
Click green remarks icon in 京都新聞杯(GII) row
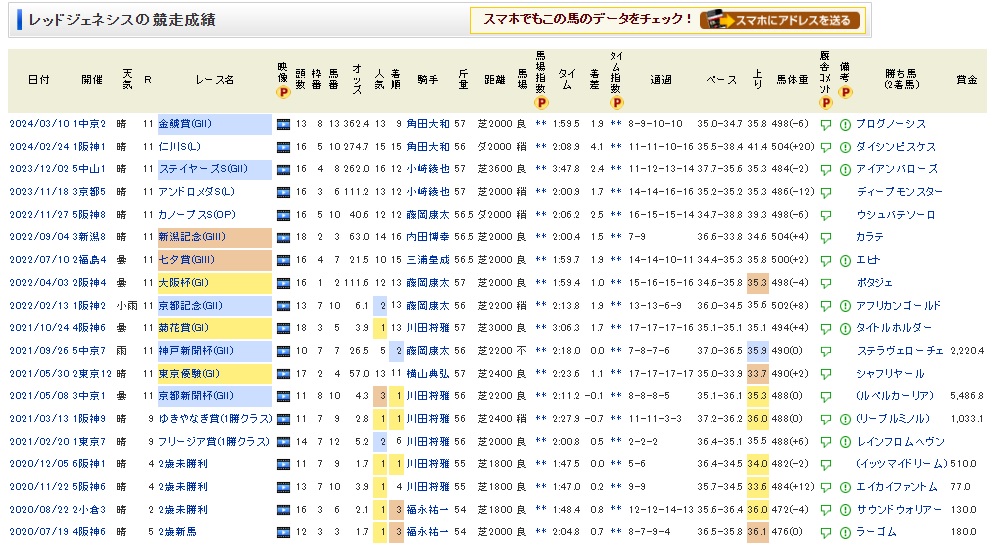tap(845, 395)
